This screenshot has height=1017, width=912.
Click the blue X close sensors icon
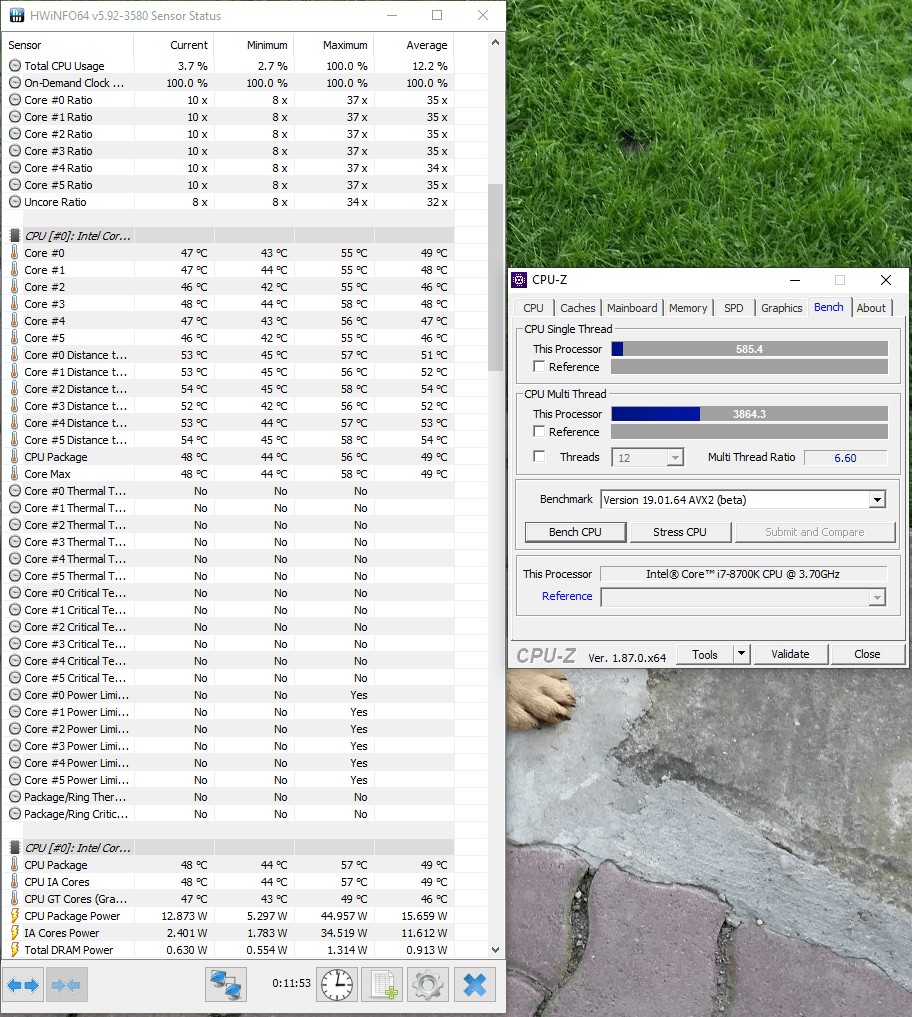(x=475, y=985)
